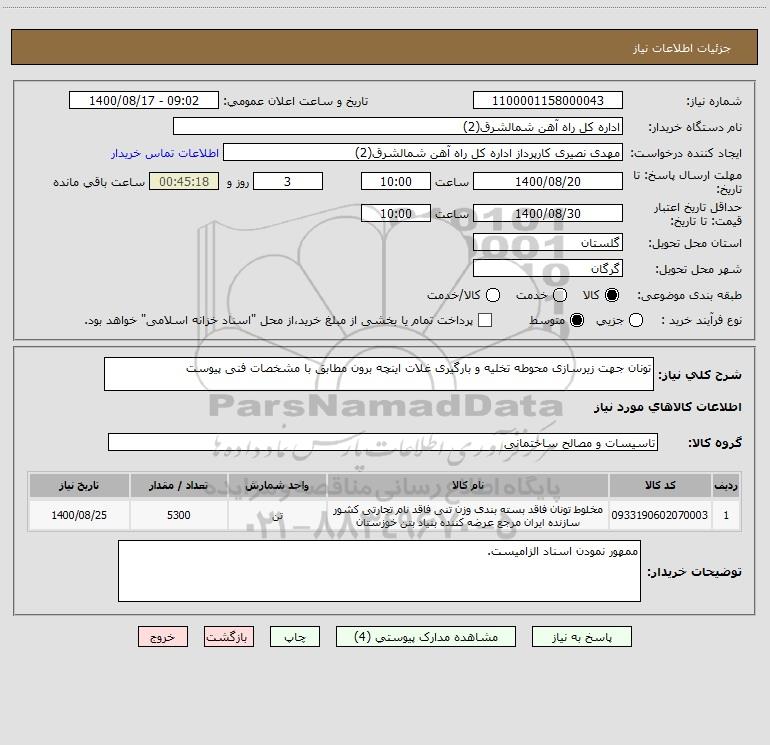Click the نام کالا column header
The height and width of the screenshot is (745, 770).
pos(468,485)
